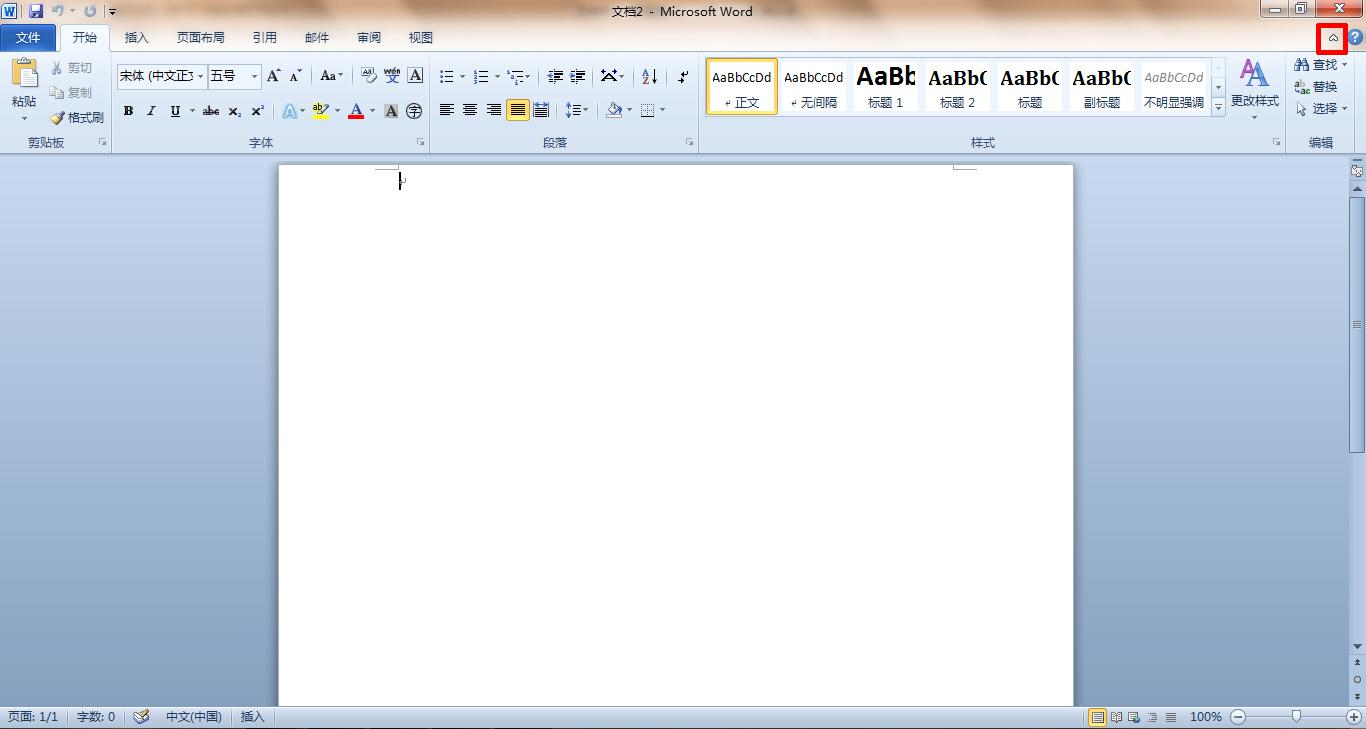Click the zoom level 100% button
The height and width of the screenshot is (729, 1366).
pos(1206,717)
